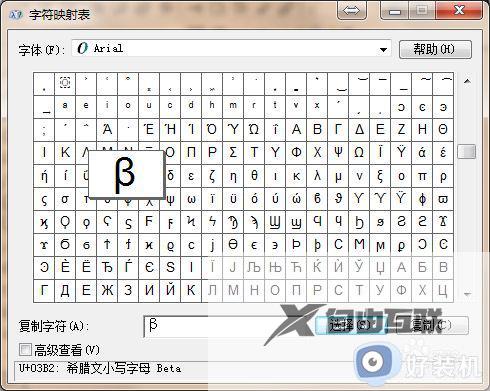Click the U+03B2 Beta status text
The height and width of the screenshot is (391, 490).
pos(100,368)
